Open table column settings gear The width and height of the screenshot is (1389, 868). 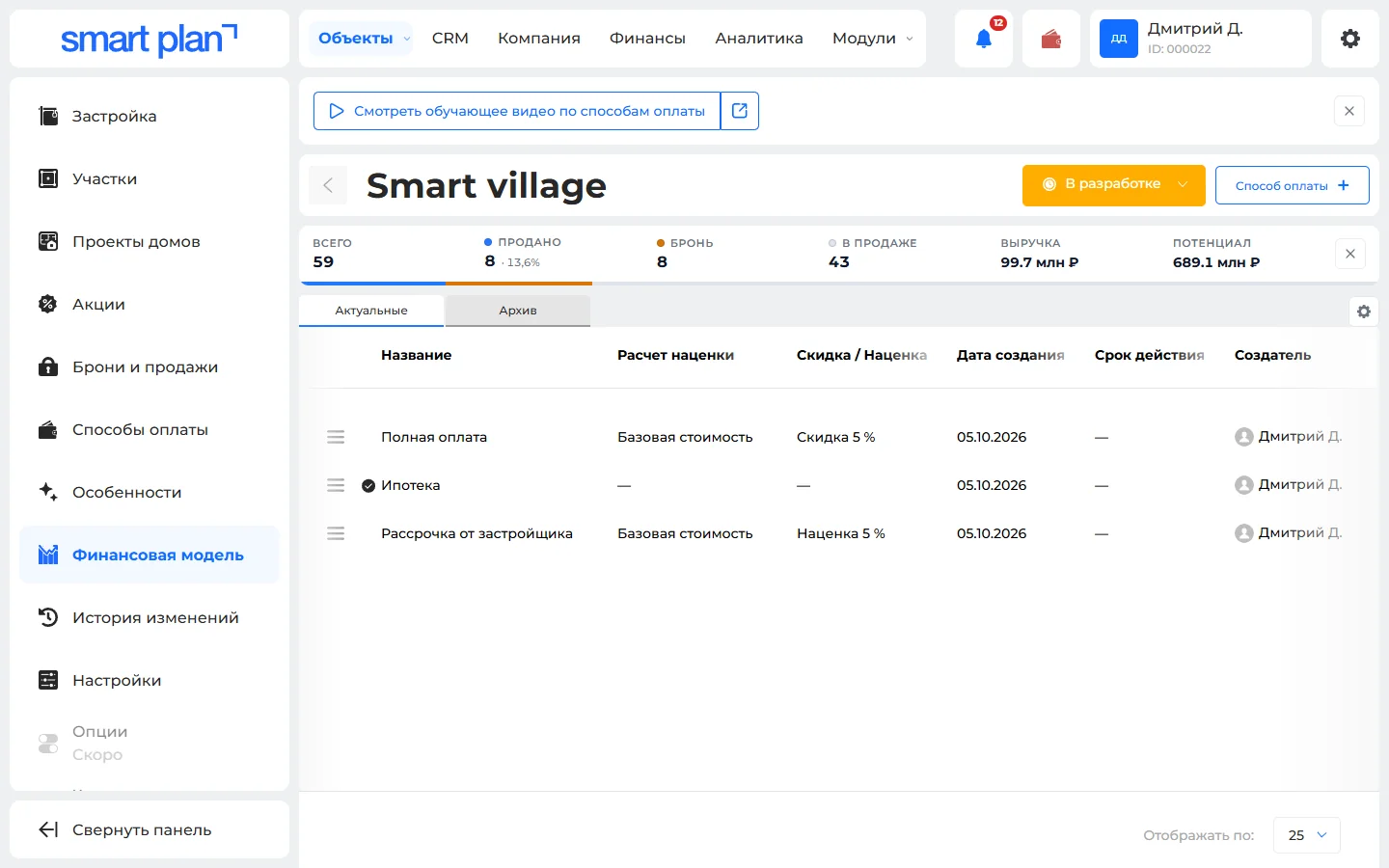click(x=1364, y=312)
